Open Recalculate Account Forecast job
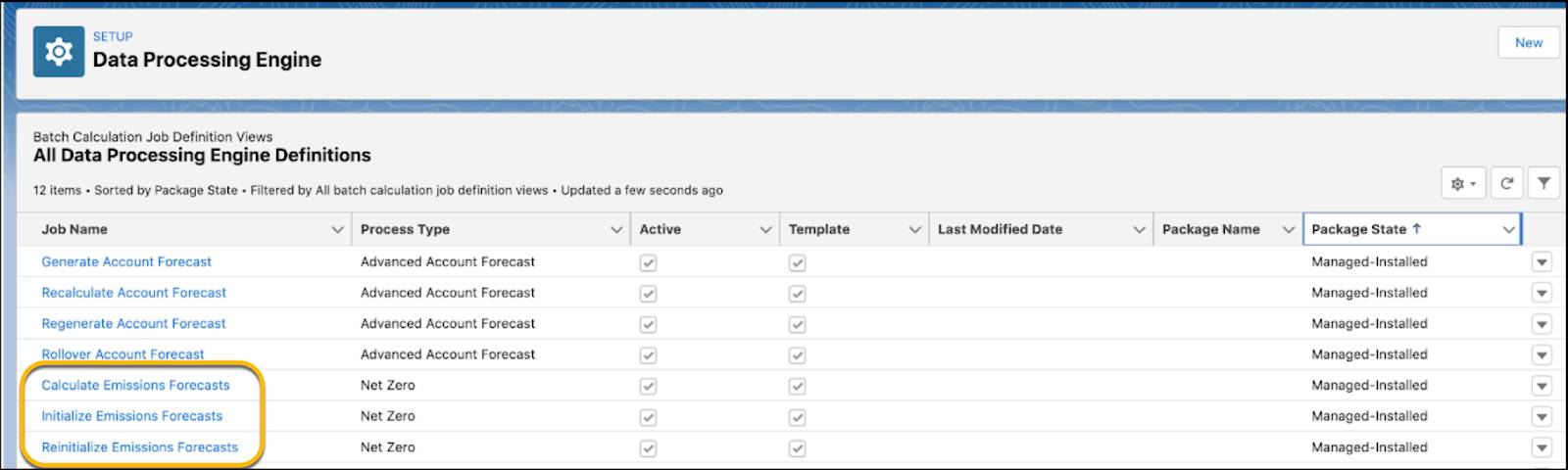The image size is (1568, 470). 133,293
